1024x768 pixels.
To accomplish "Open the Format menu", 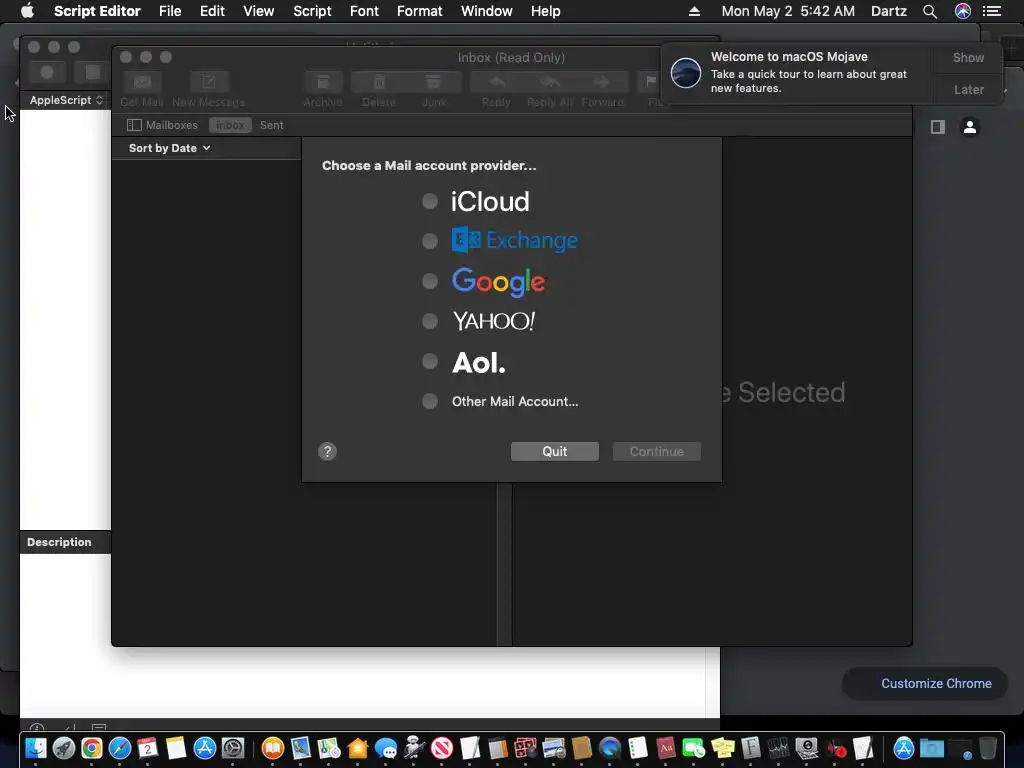I will [419, 11].
